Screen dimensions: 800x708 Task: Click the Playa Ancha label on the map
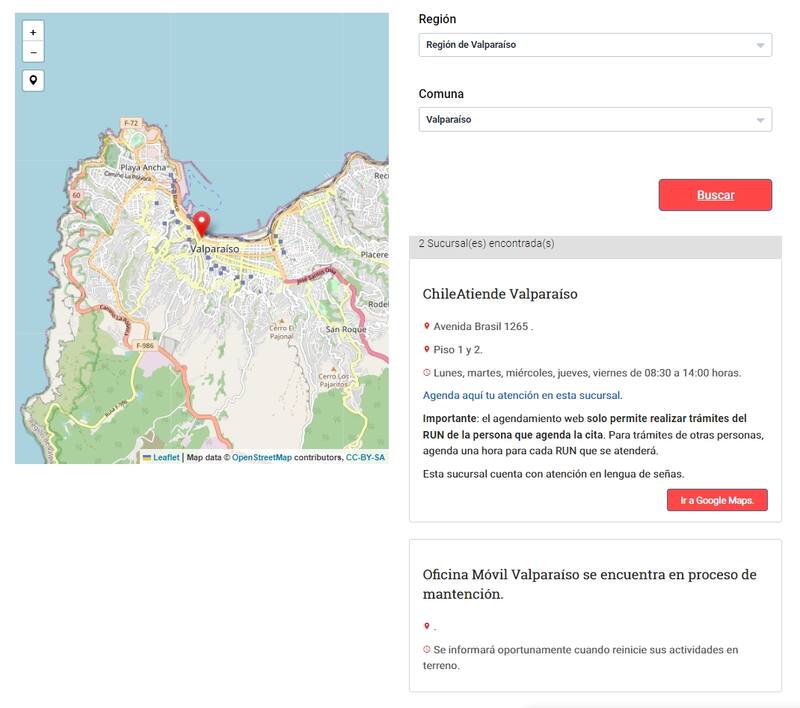144,167
